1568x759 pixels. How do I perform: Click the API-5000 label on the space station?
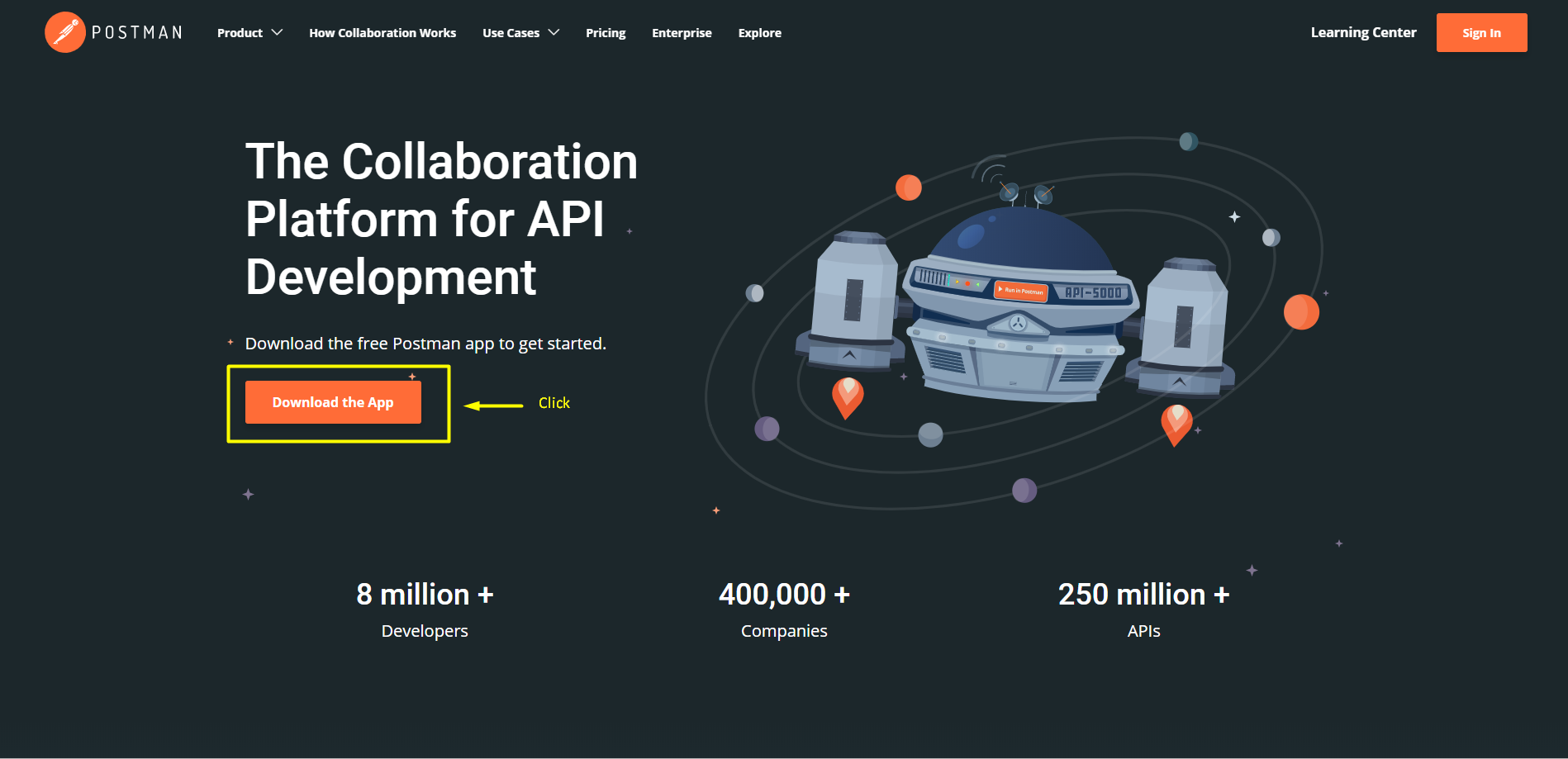coord(1092,292)
